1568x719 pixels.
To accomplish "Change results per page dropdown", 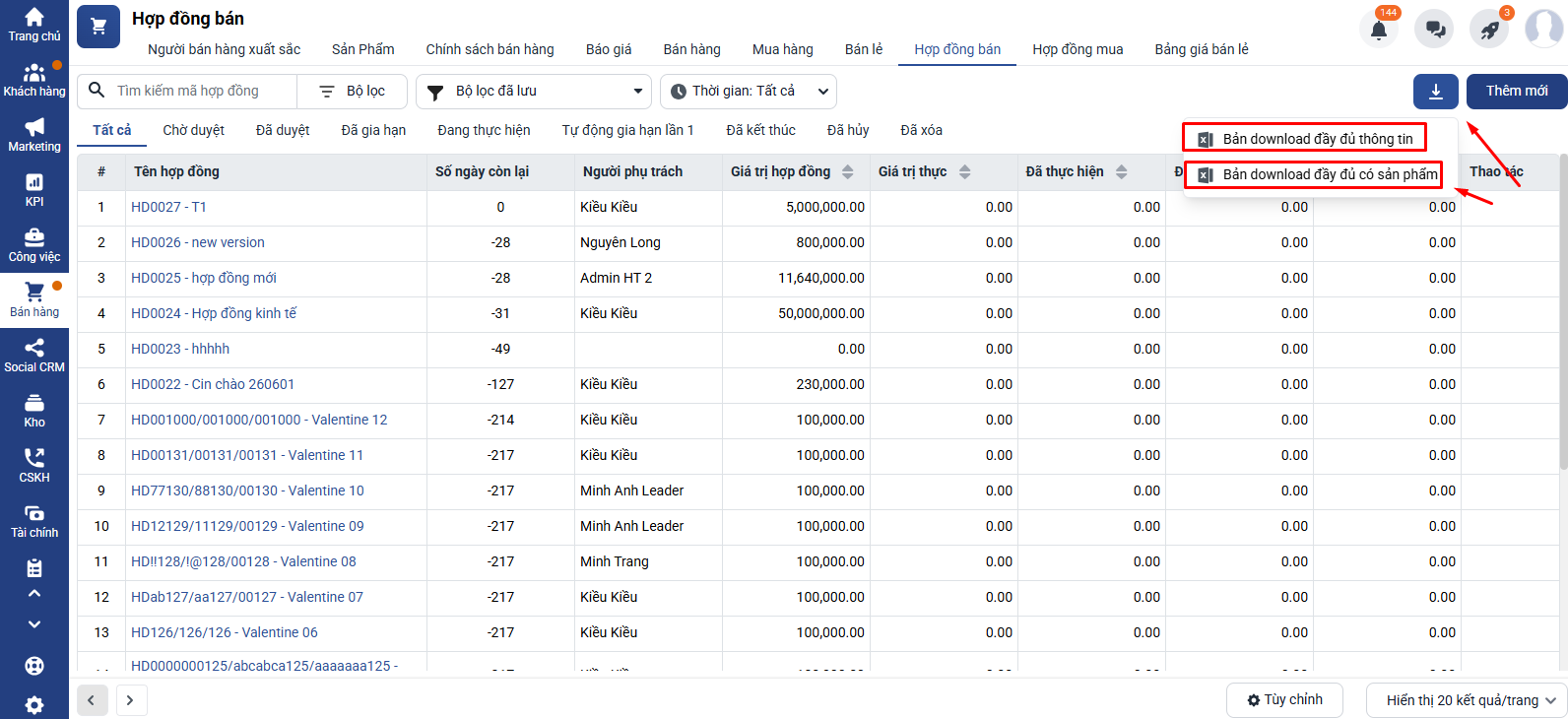I will [x=1466, y=700].
